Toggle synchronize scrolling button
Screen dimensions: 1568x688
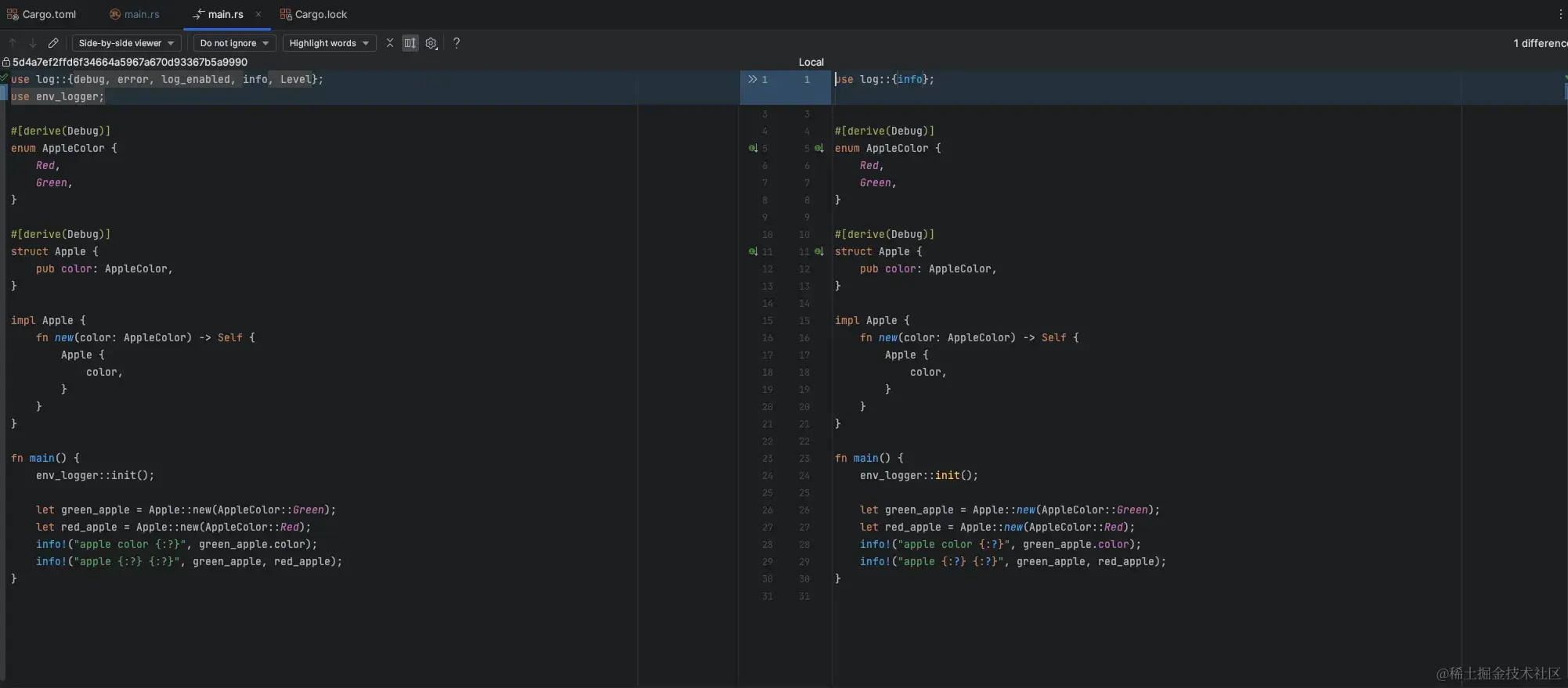coord(410,43)
